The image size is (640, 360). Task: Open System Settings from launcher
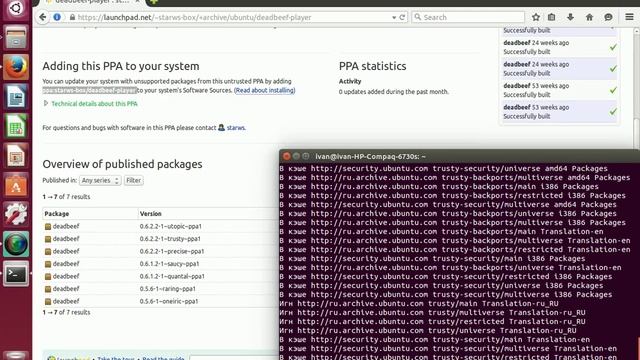pyautogui.click(x=16, y=214)
